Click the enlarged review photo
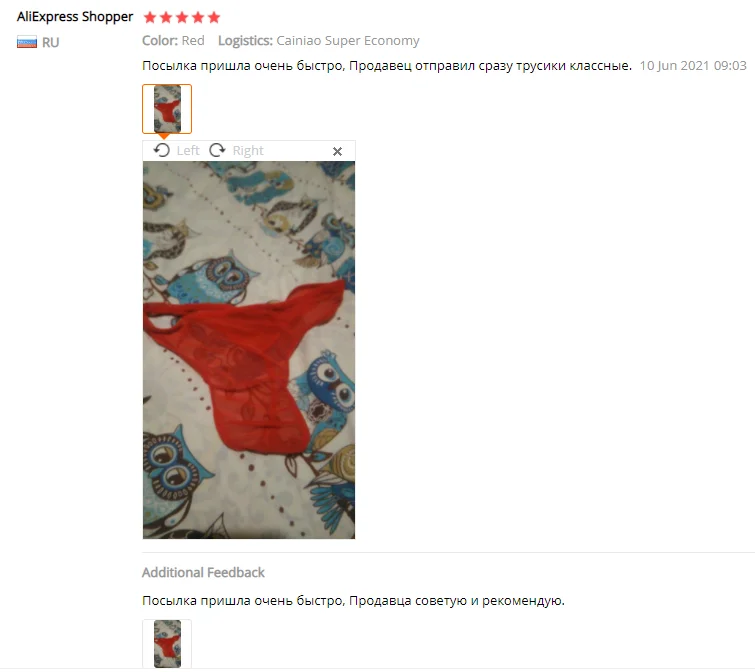This screenshot has height=672, width=755. (249, 350)
